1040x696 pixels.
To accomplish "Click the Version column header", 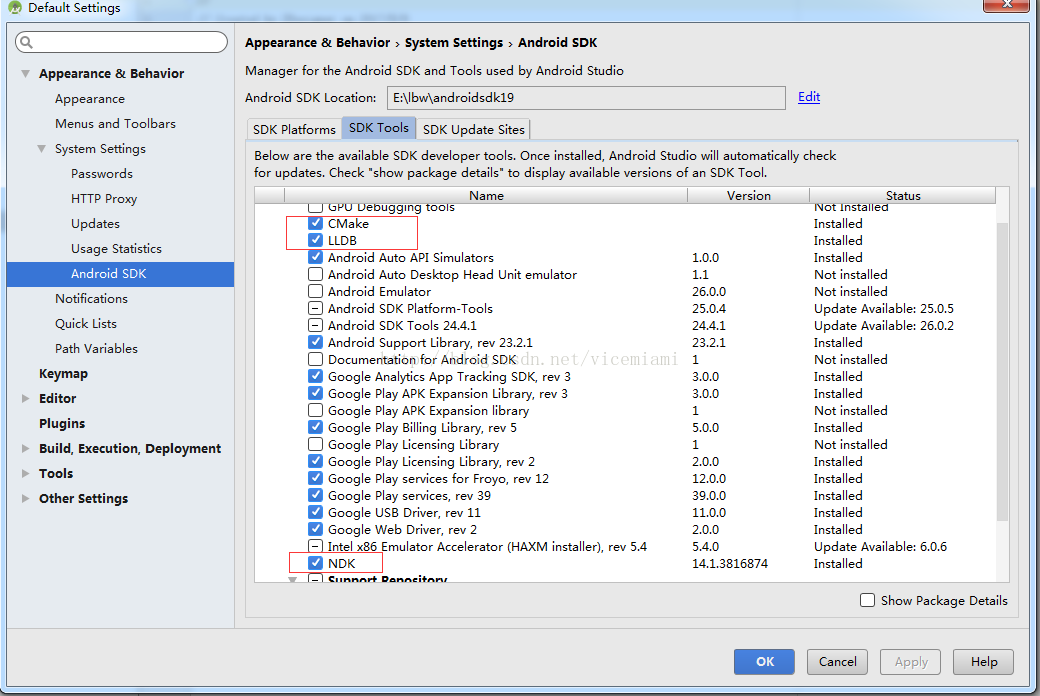I will point(748,195).
